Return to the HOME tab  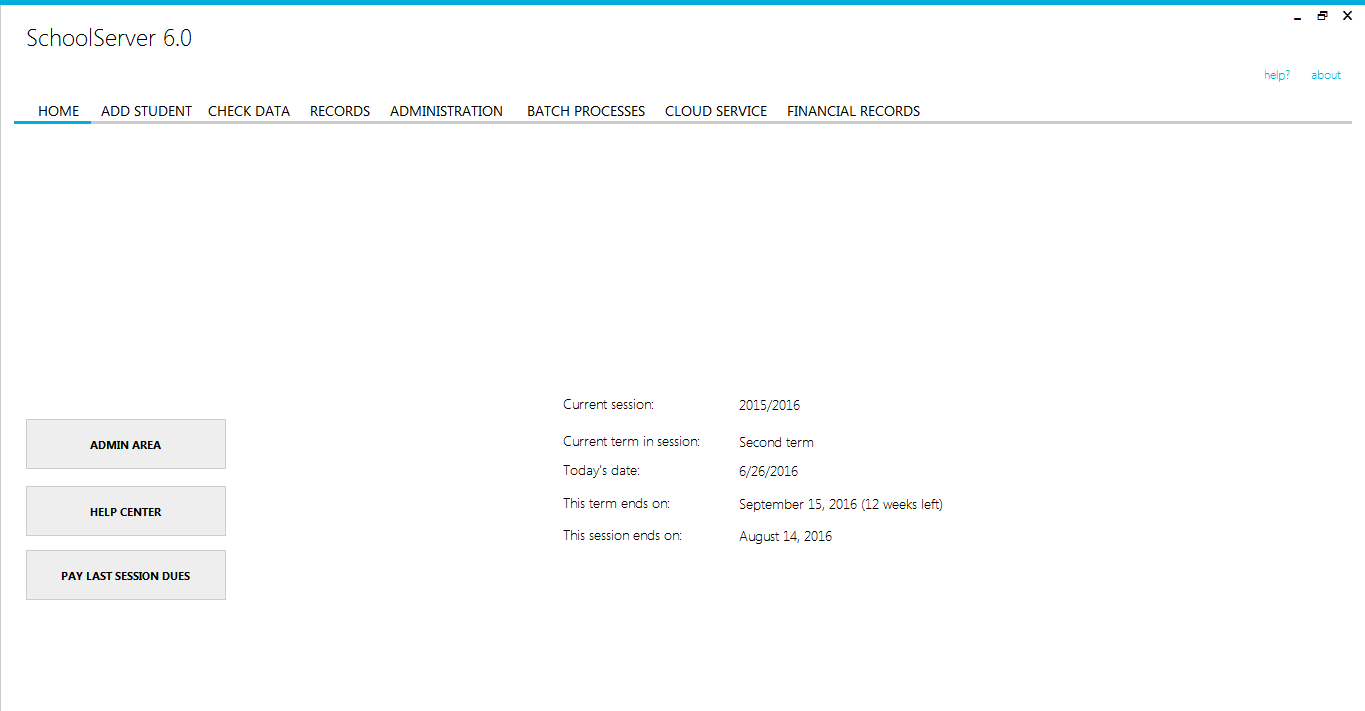click(x=58, y=111)
